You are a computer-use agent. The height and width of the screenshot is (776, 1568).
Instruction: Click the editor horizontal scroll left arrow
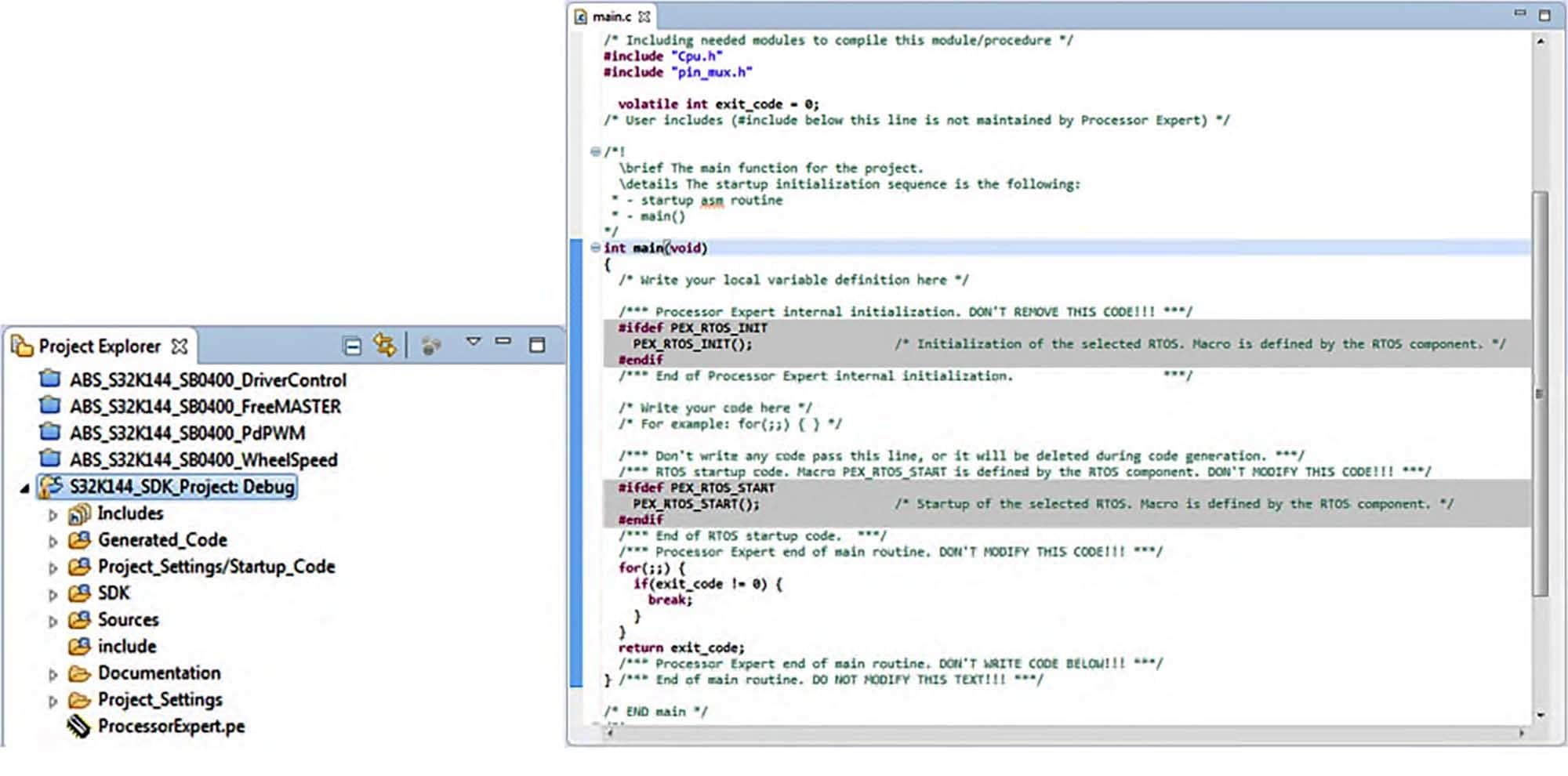(609, 733)
